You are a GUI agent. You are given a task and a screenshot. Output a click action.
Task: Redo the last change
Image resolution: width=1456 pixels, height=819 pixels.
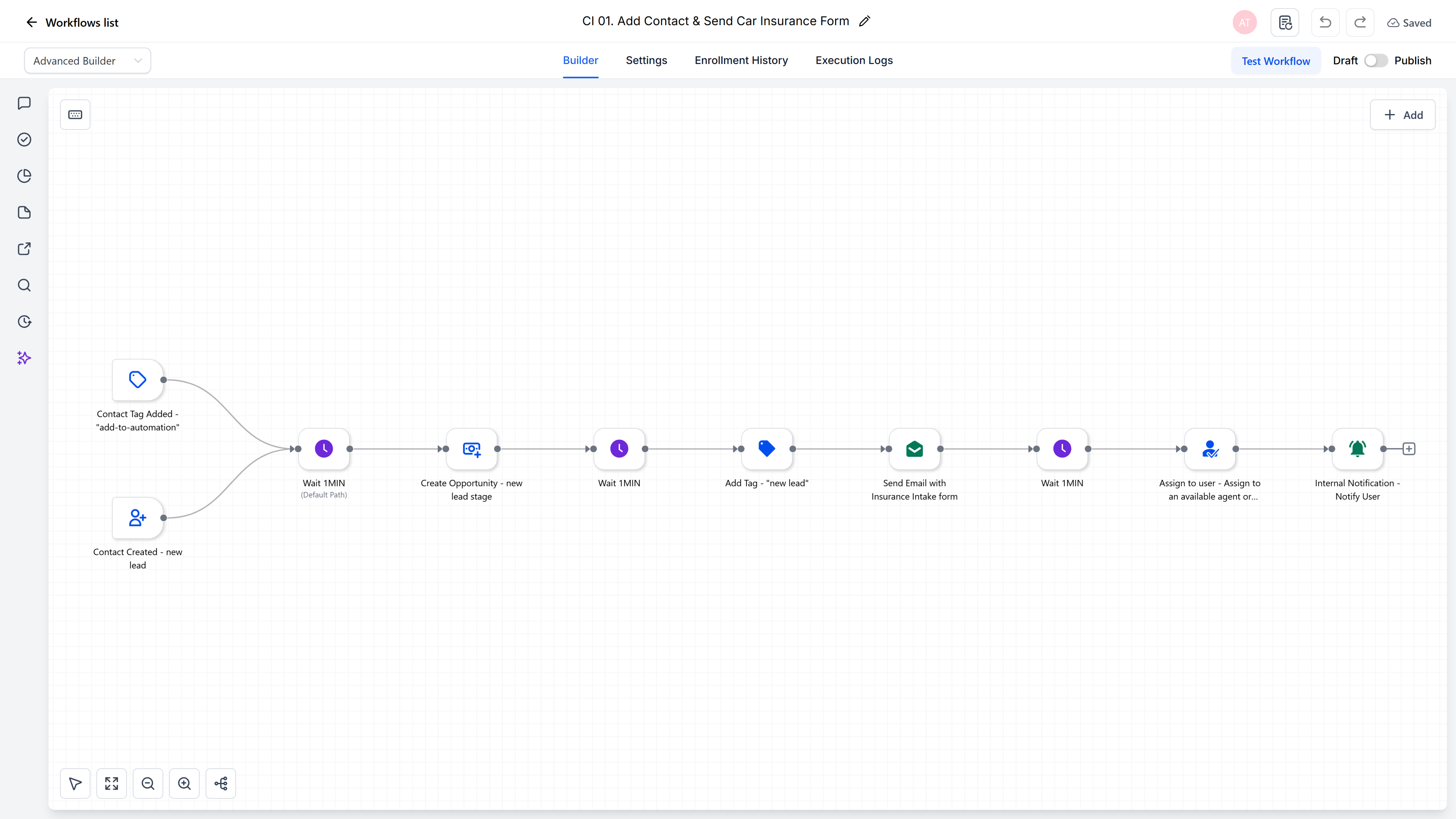tap(1360, 23)
